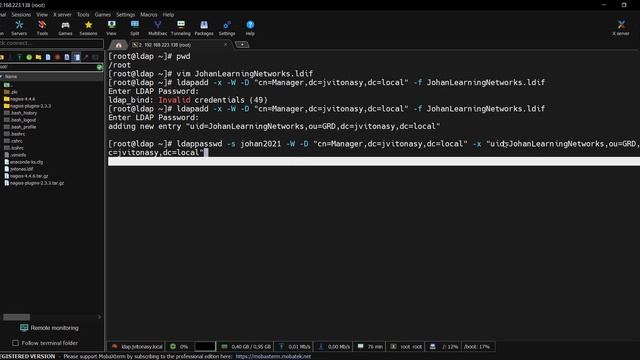Viewport: 640px width, 360px height.
Task: Click the /boot 17% disk usage indicator
Action: point(477,347)
